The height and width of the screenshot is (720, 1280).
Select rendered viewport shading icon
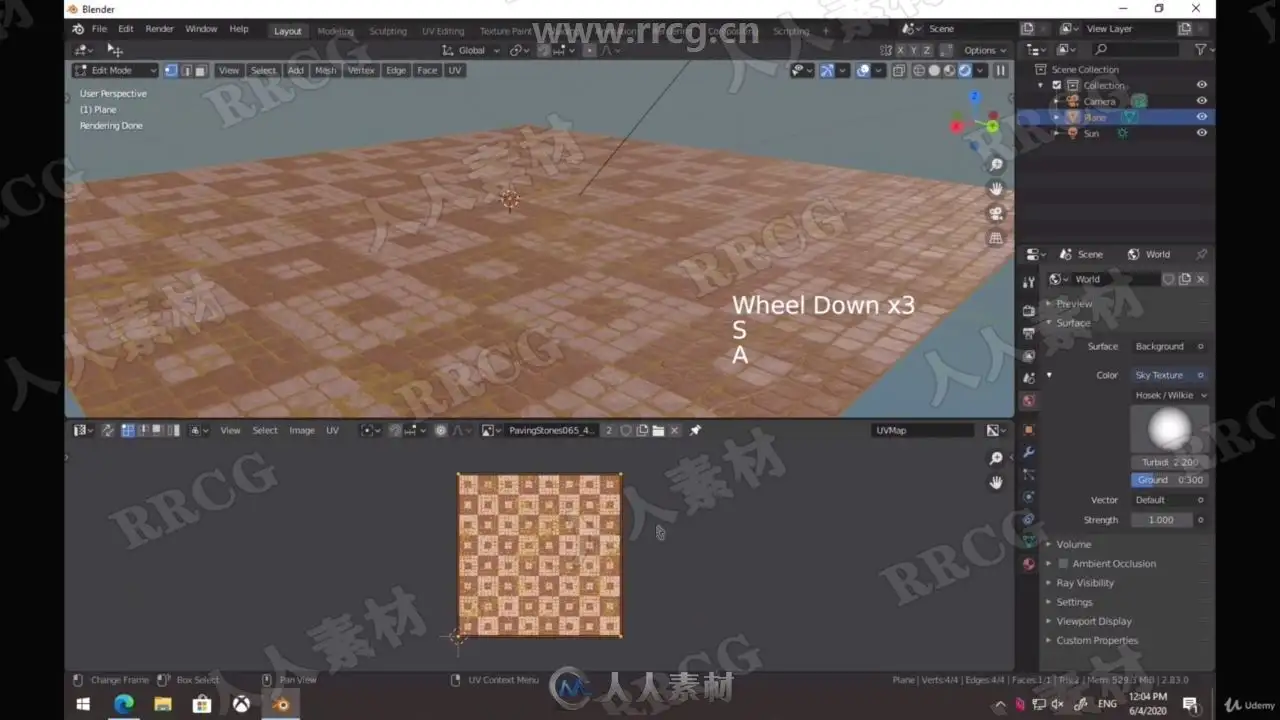click(x=965, y=71)
